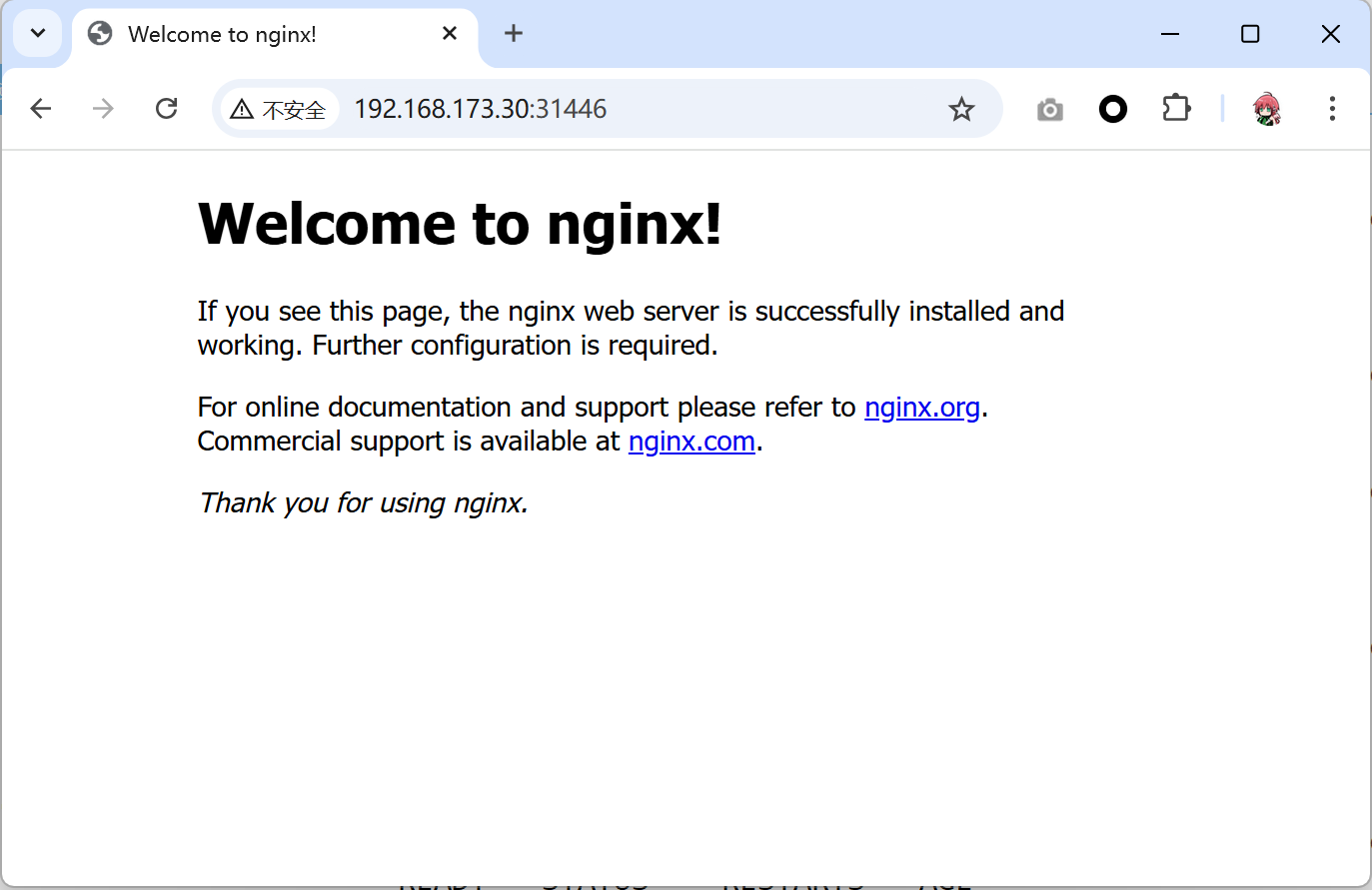Show site info via 不安全 warning chip

[x=279, y=110]
